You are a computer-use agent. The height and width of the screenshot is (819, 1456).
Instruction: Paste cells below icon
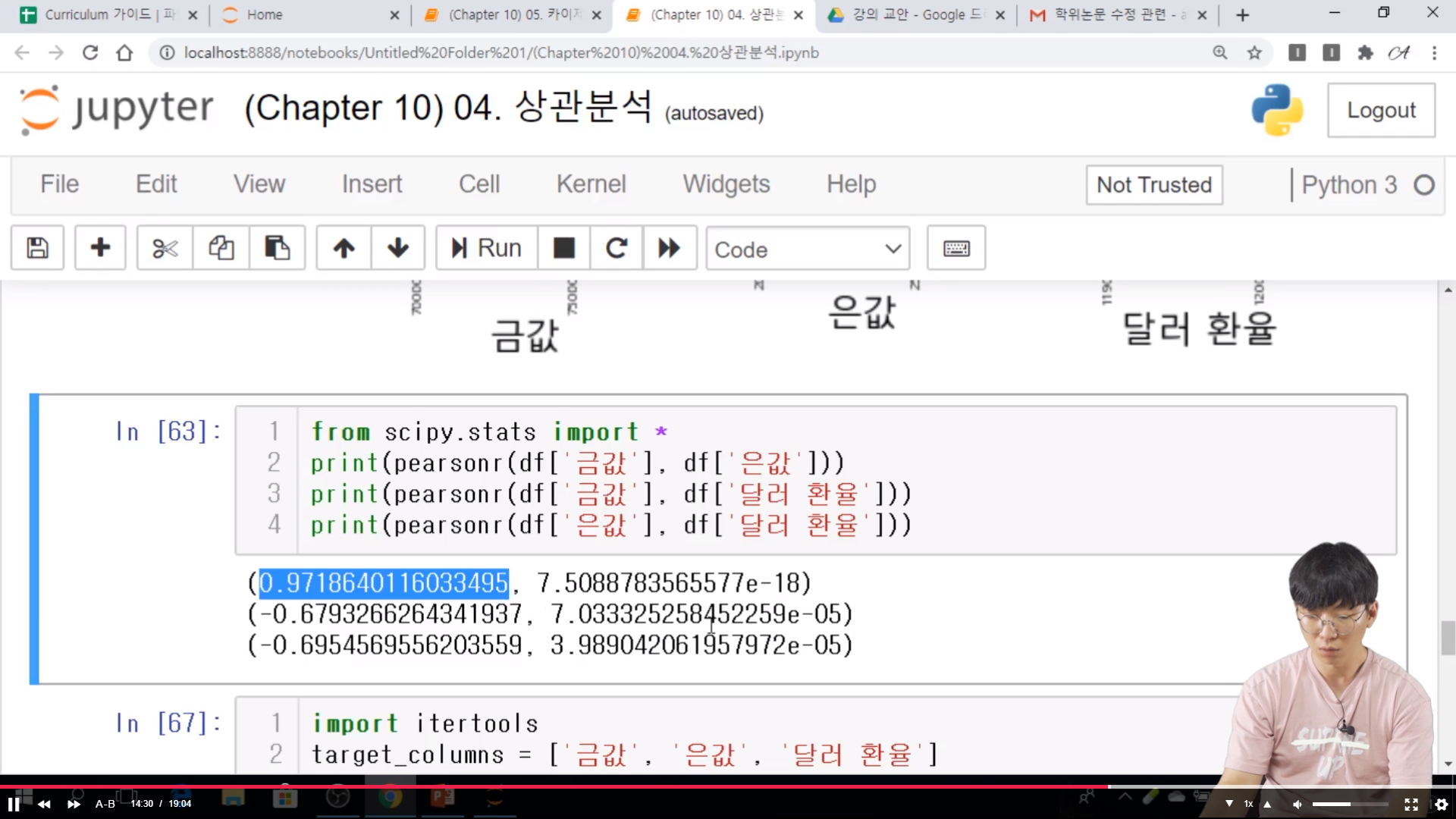pos(277,248)
